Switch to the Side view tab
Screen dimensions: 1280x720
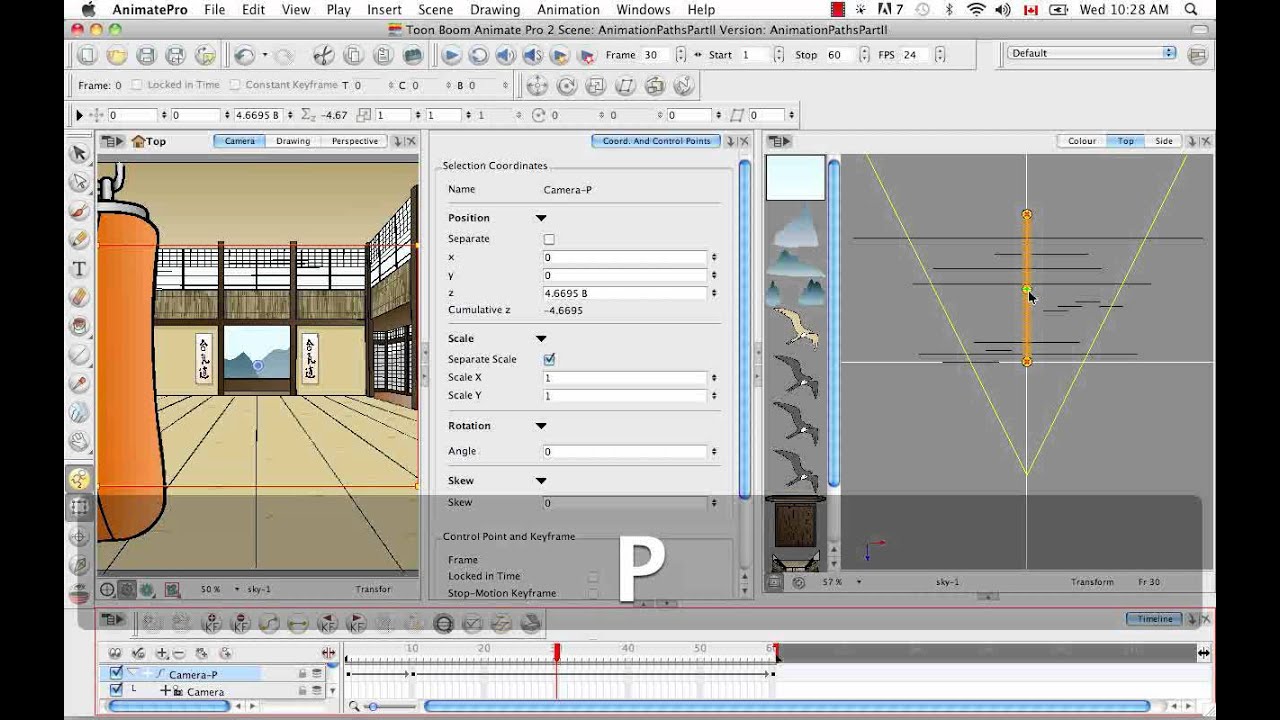pos(1164,141)
